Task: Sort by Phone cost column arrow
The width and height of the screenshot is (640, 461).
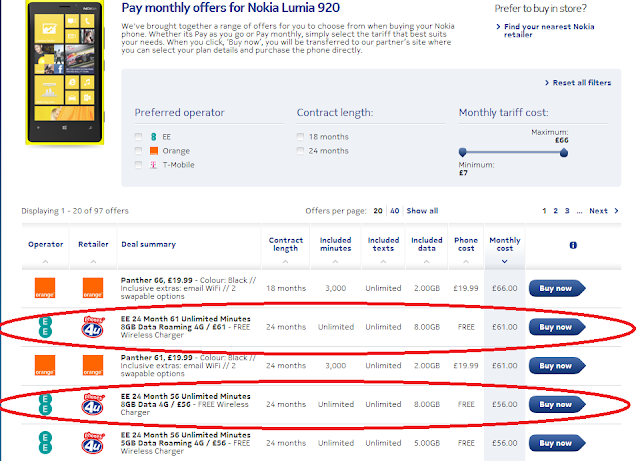Action: click(466, 261)
